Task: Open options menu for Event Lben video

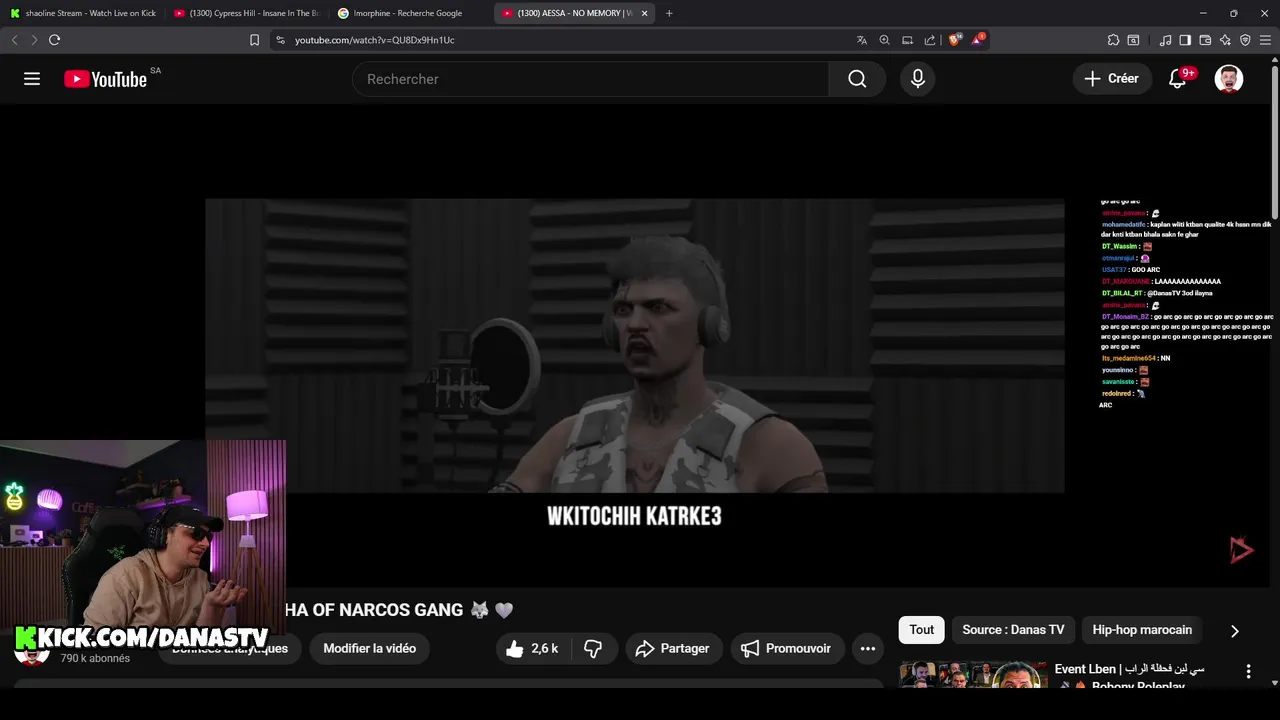Action: pos(1248,672)
